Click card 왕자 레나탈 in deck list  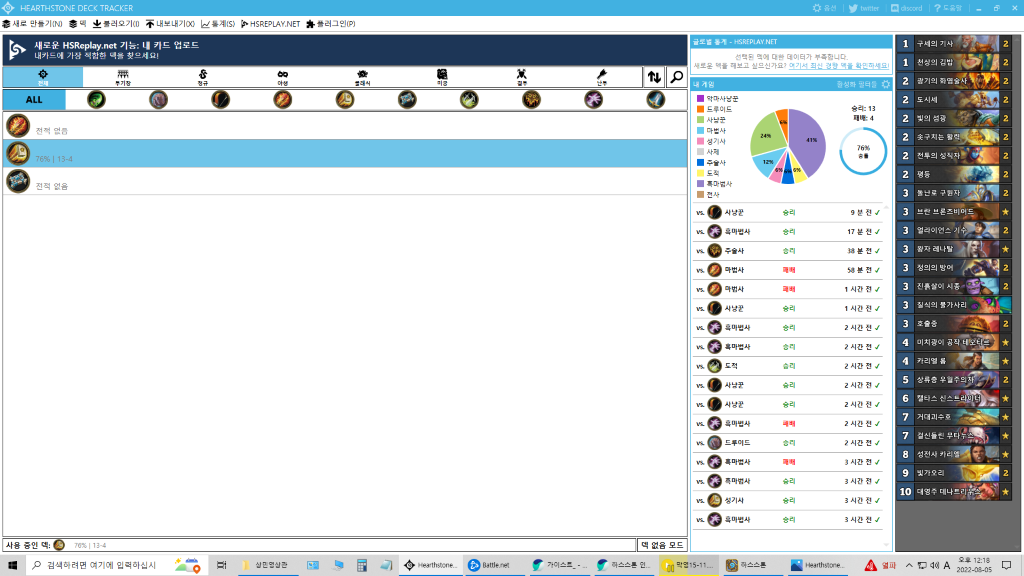(x=954, y=249)
